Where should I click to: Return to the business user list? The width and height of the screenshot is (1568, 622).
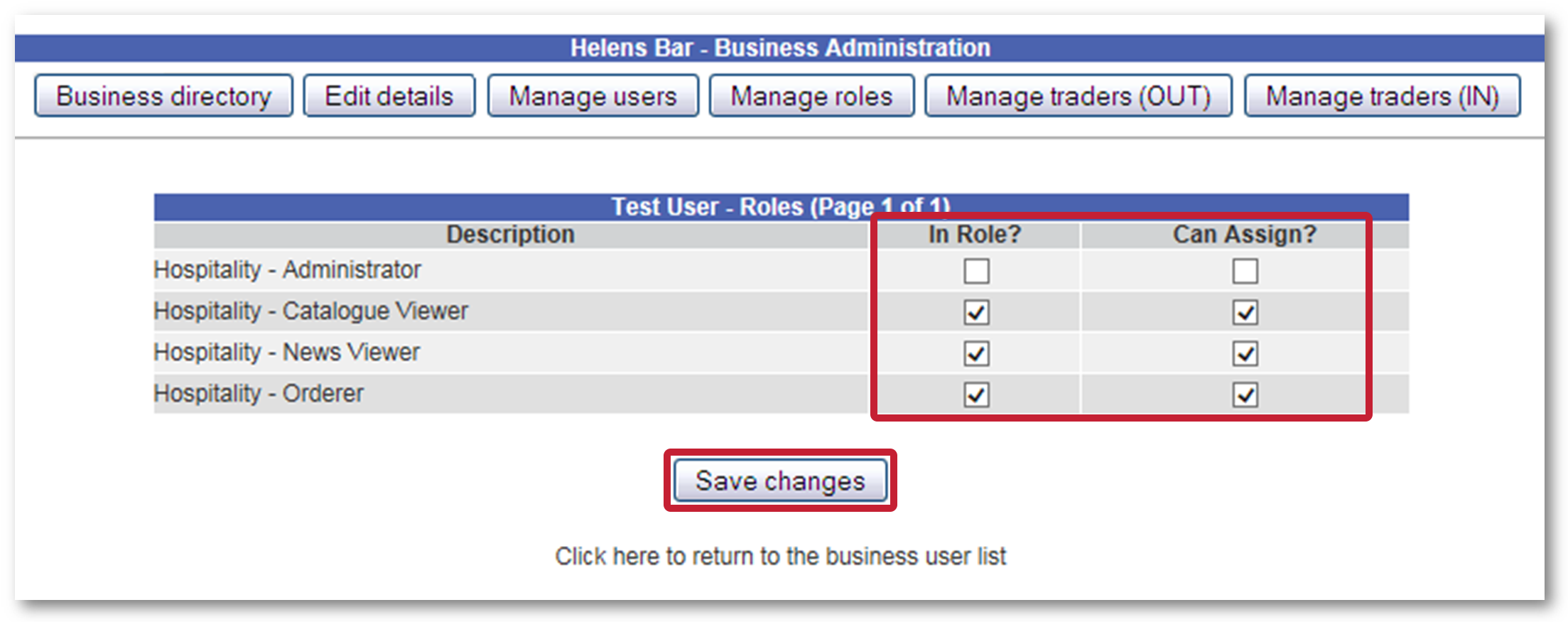click(x=781, y=557)
